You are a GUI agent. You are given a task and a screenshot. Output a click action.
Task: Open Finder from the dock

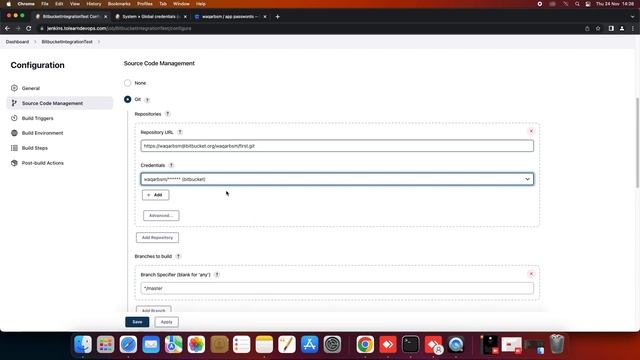point(83,344)
